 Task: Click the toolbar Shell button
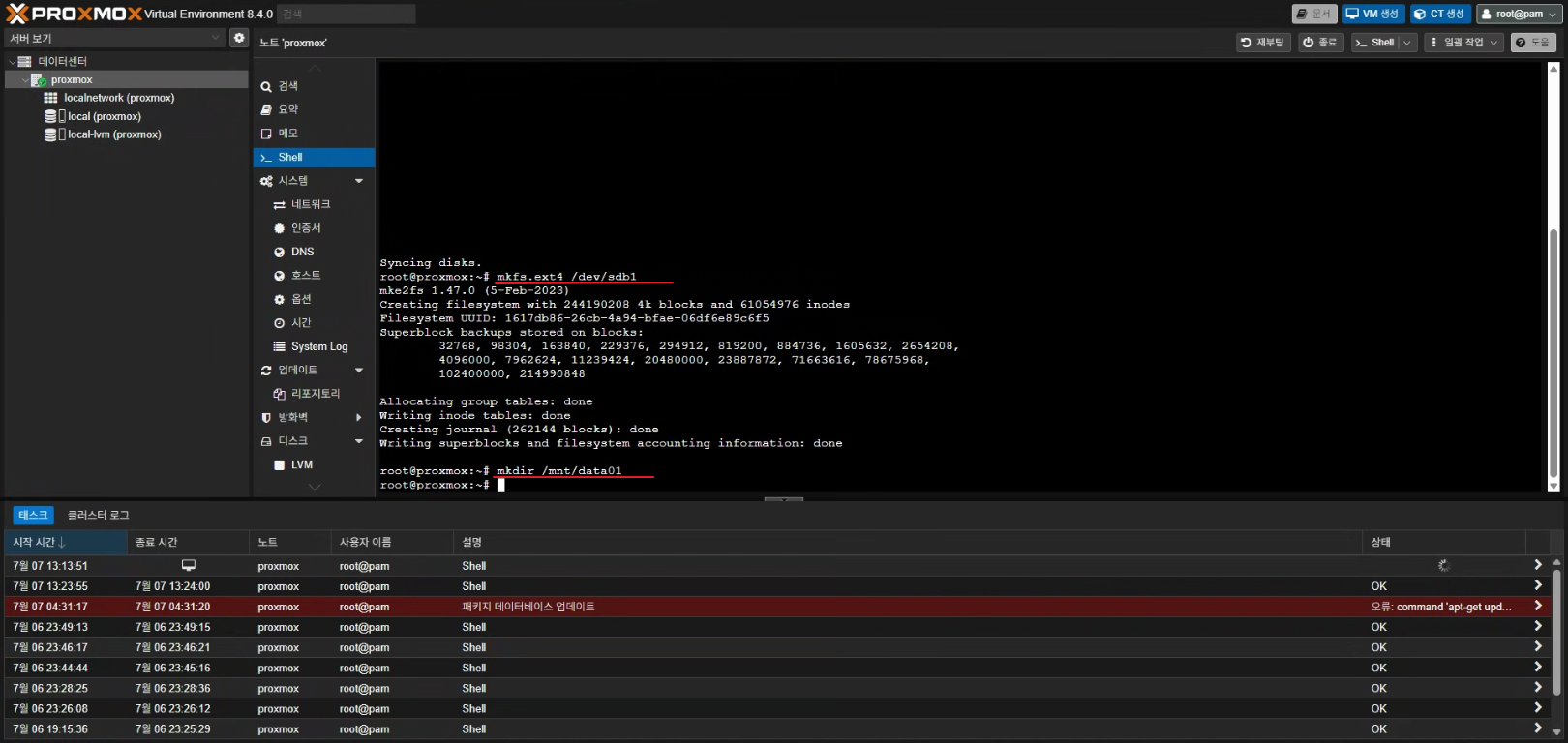(x=1374, y=43)
